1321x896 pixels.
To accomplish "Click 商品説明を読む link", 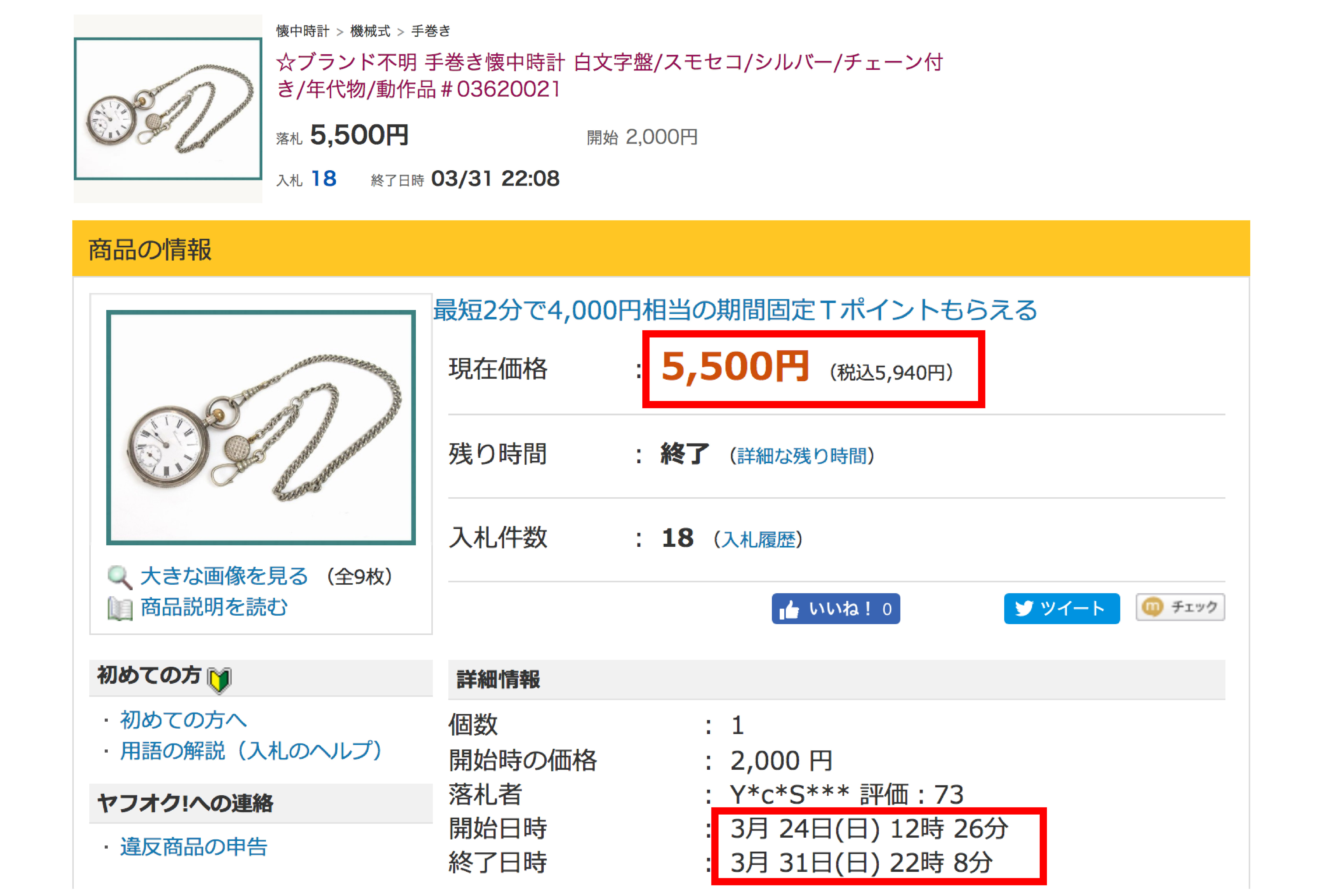I will coord(214,607).
